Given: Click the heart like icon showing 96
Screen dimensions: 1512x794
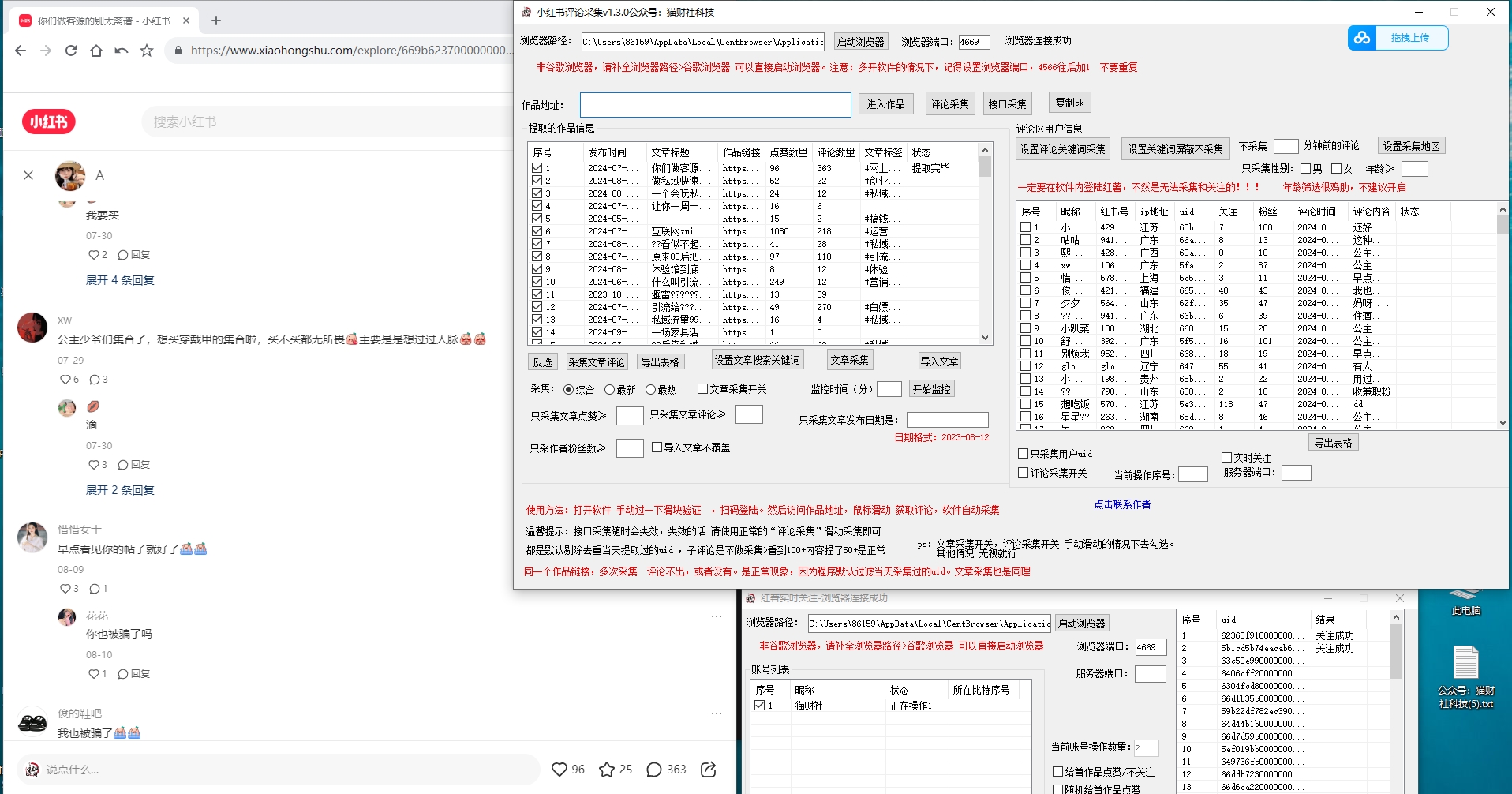Looking at the screenshot, I should click(560, 770).
